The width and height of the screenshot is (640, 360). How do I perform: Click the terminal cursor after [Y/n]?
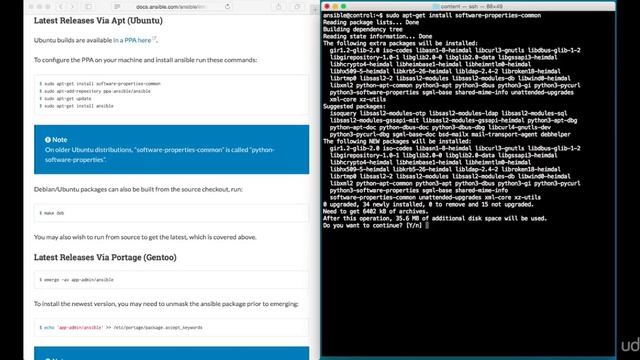427,225
